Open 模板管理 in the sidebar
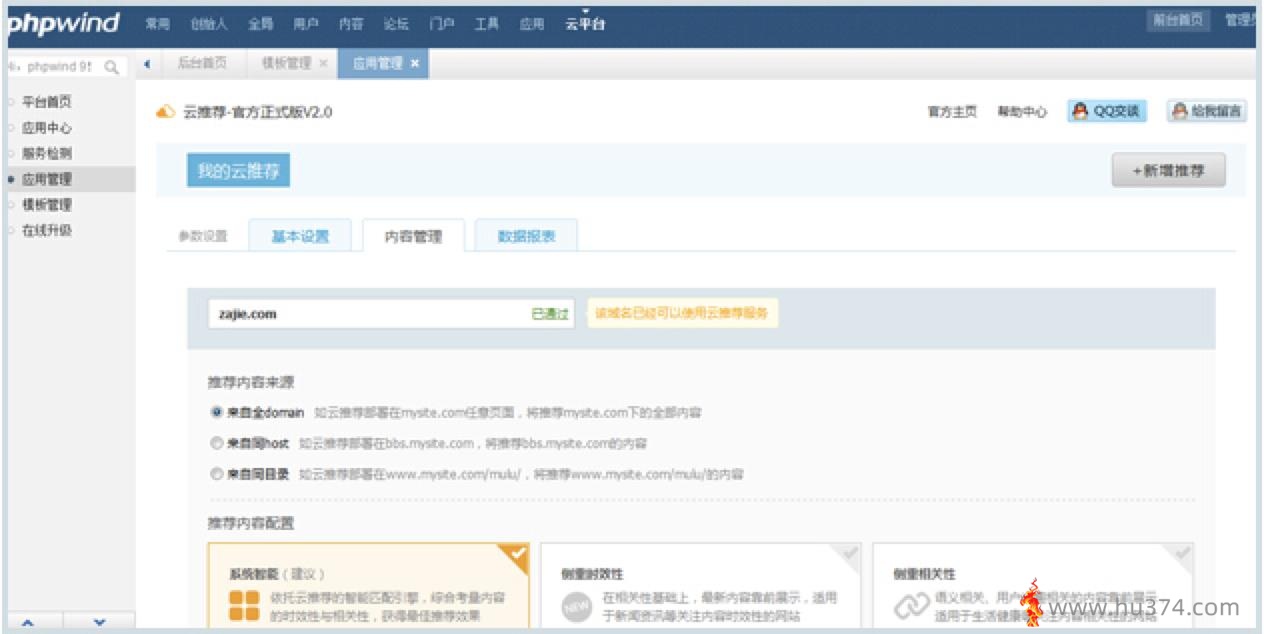Screen dimensions: 1264x634 (x=47, y=205)
